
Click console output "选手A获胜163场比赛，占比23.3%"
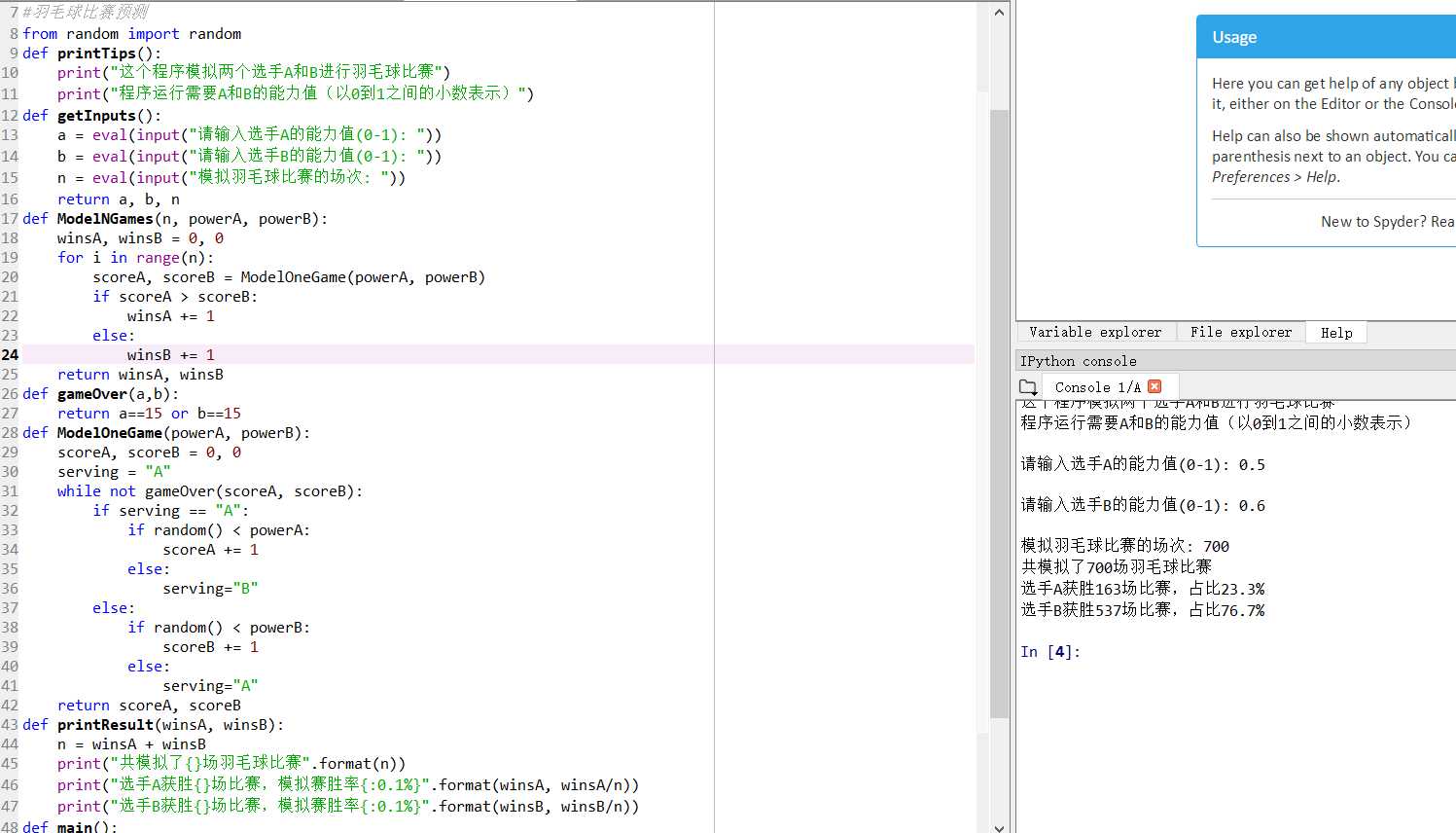click(1143, 589)
